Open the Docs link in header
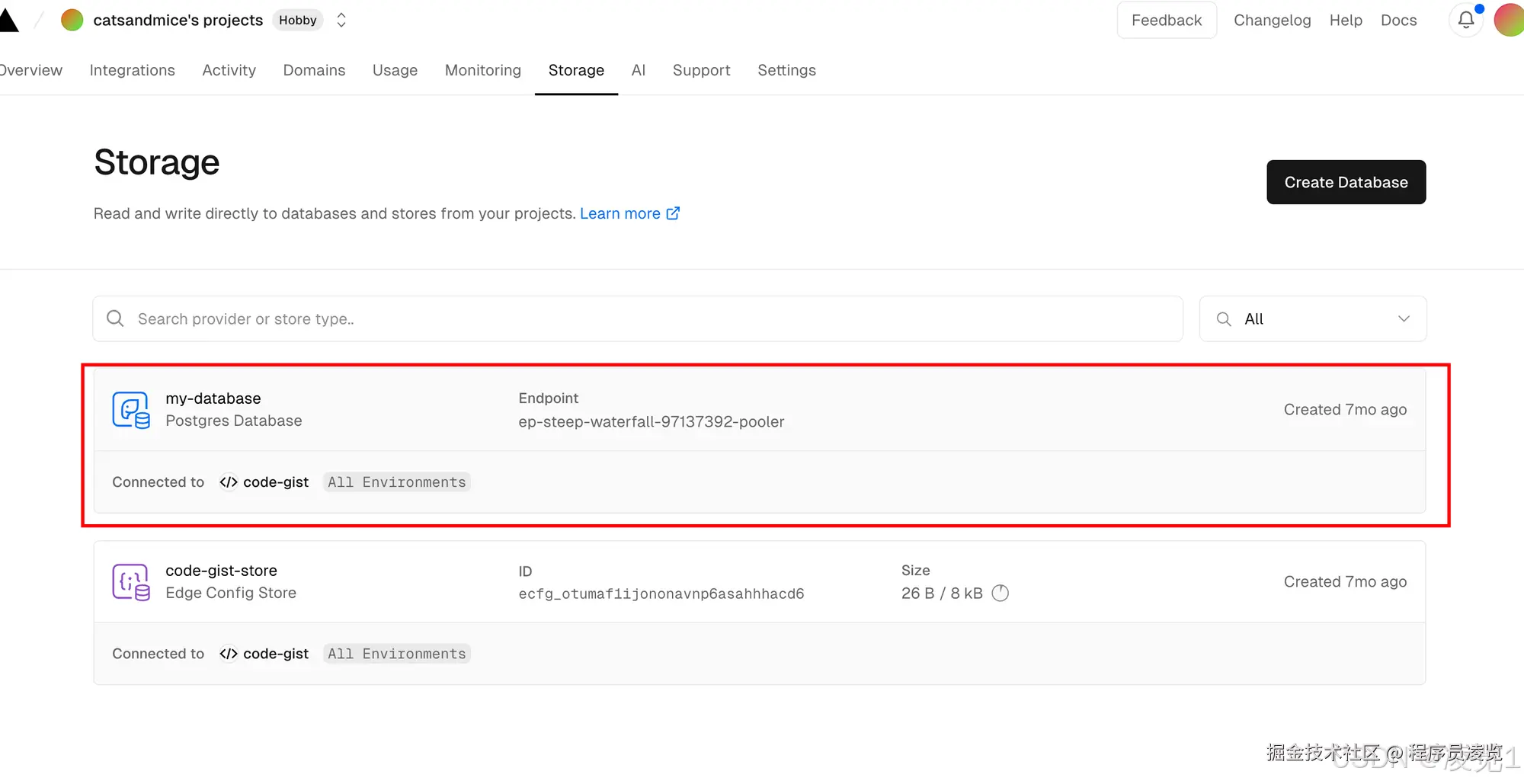Screen dimensions: 1524x784 coord(1398,21)
